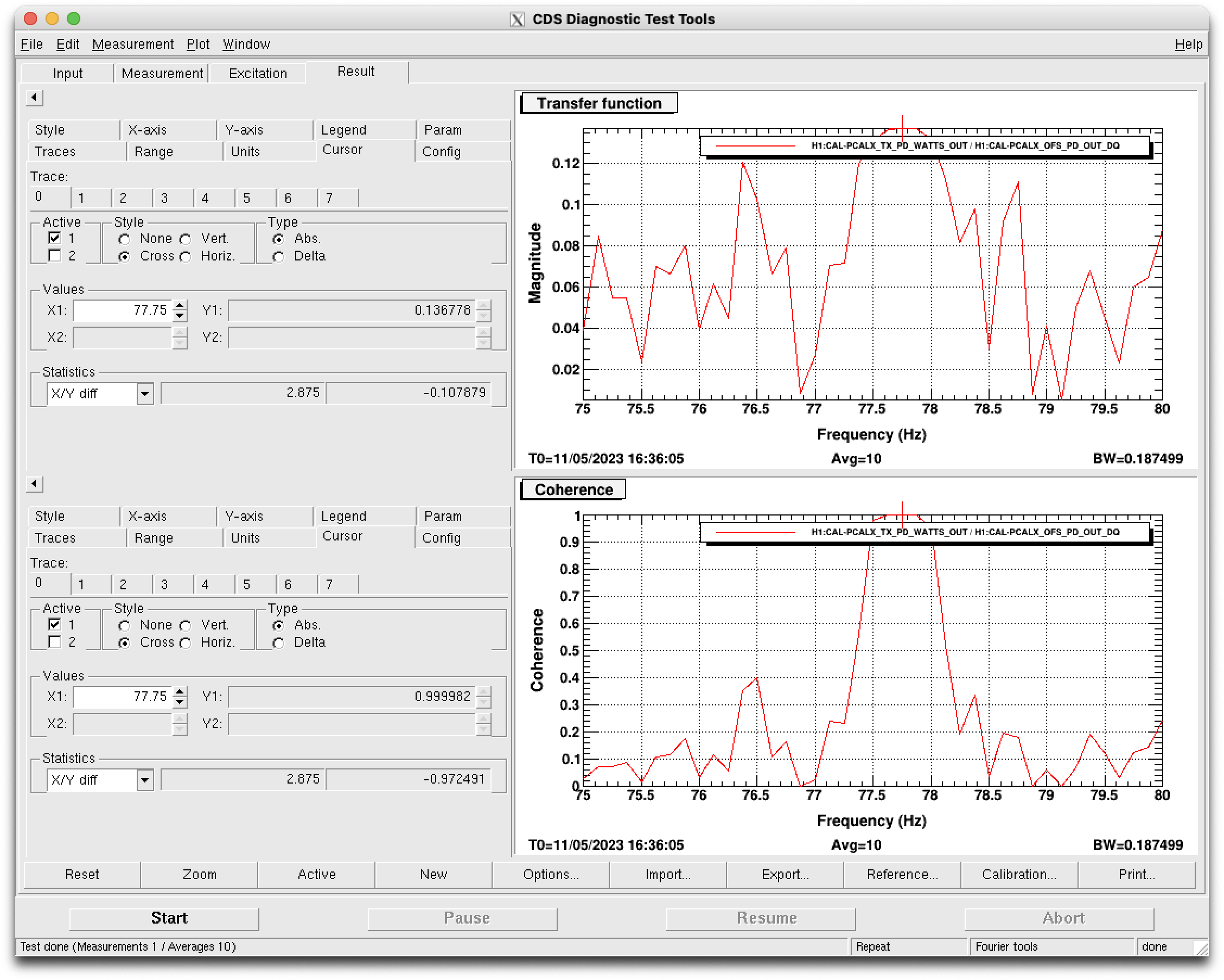Switch to the Input tab
This screenshot has height=980, width=1224.
pos(68,73)
